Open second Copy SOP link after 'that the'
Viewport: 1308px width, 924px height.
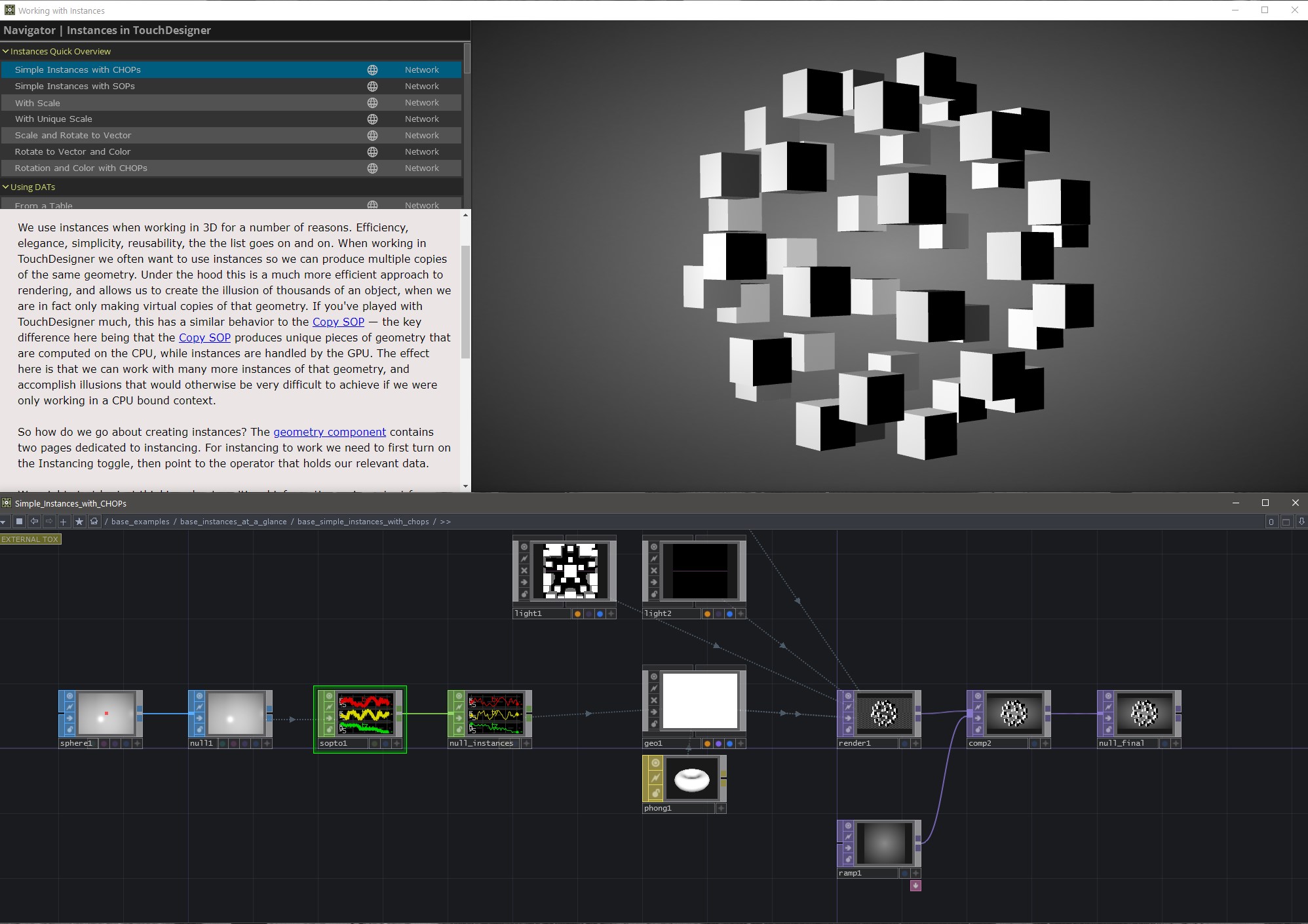point(204,337)
